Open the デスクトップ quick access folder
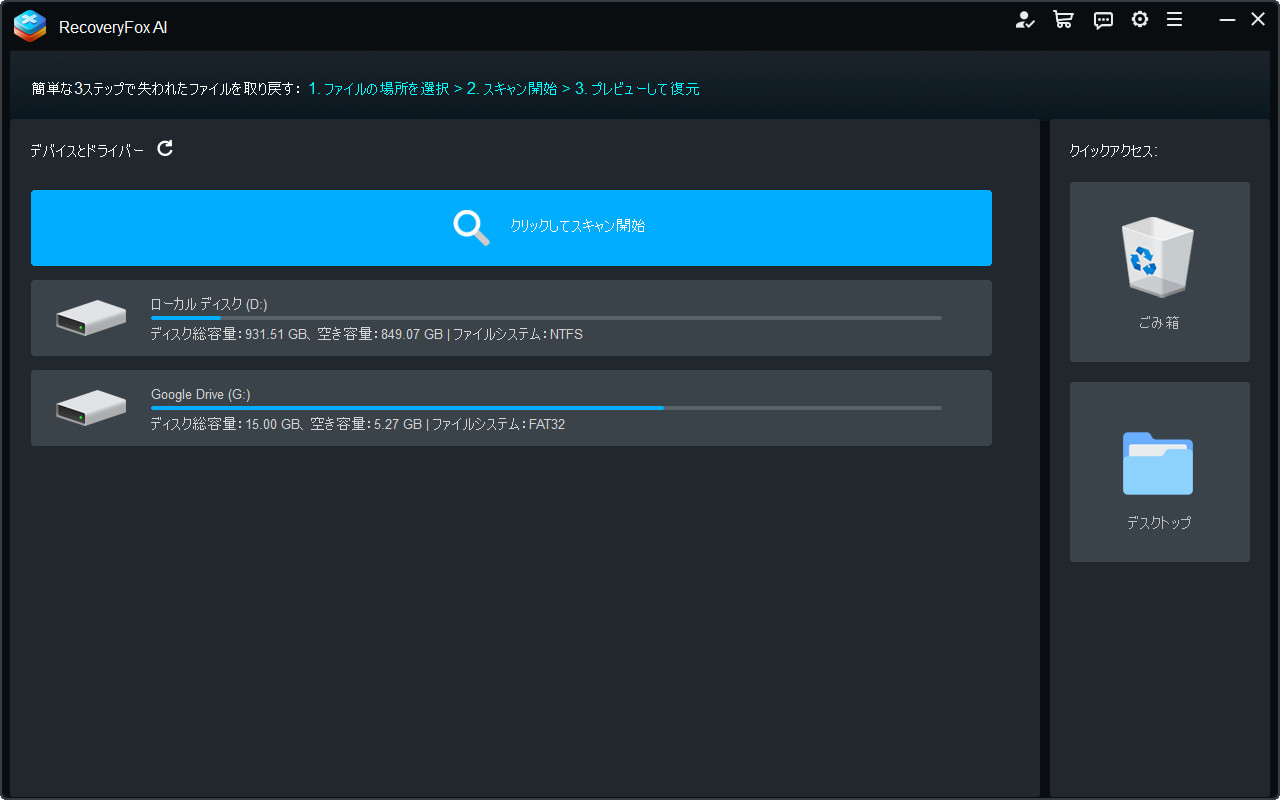This screenshot has height=800, width=1280. 1159,470
